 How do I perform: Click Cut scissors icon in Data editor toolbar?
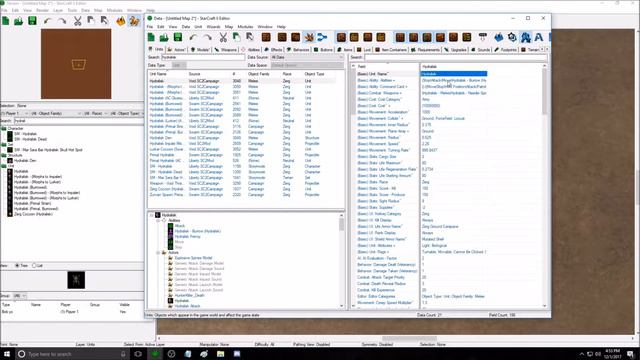tap(223, 37)
